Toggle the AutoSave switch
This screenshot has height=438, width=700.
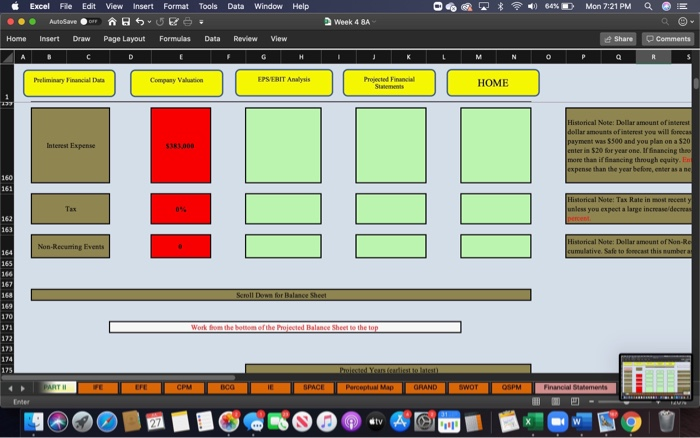tap(89, 21)
